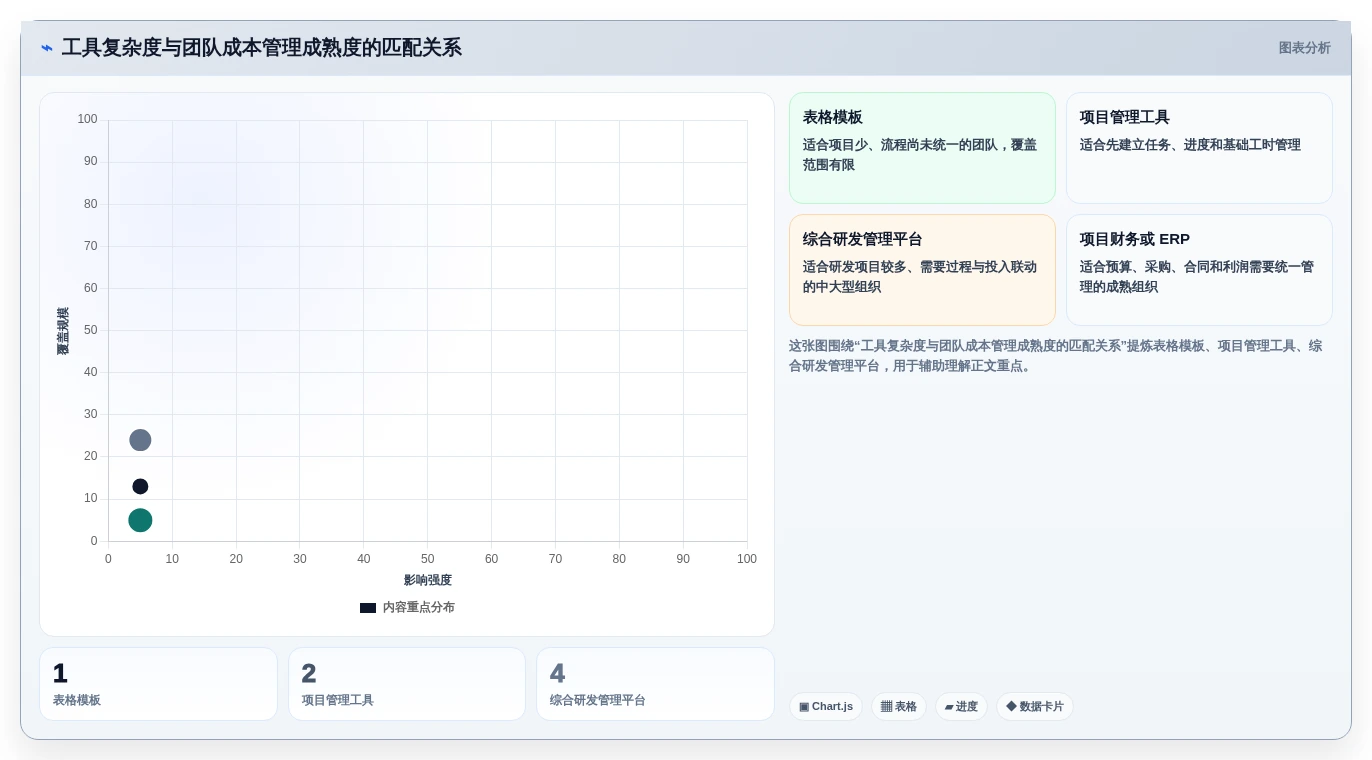Click the text 适合先建立任务、进度和基础工时管理
1372x760 pixels.
1190,145
